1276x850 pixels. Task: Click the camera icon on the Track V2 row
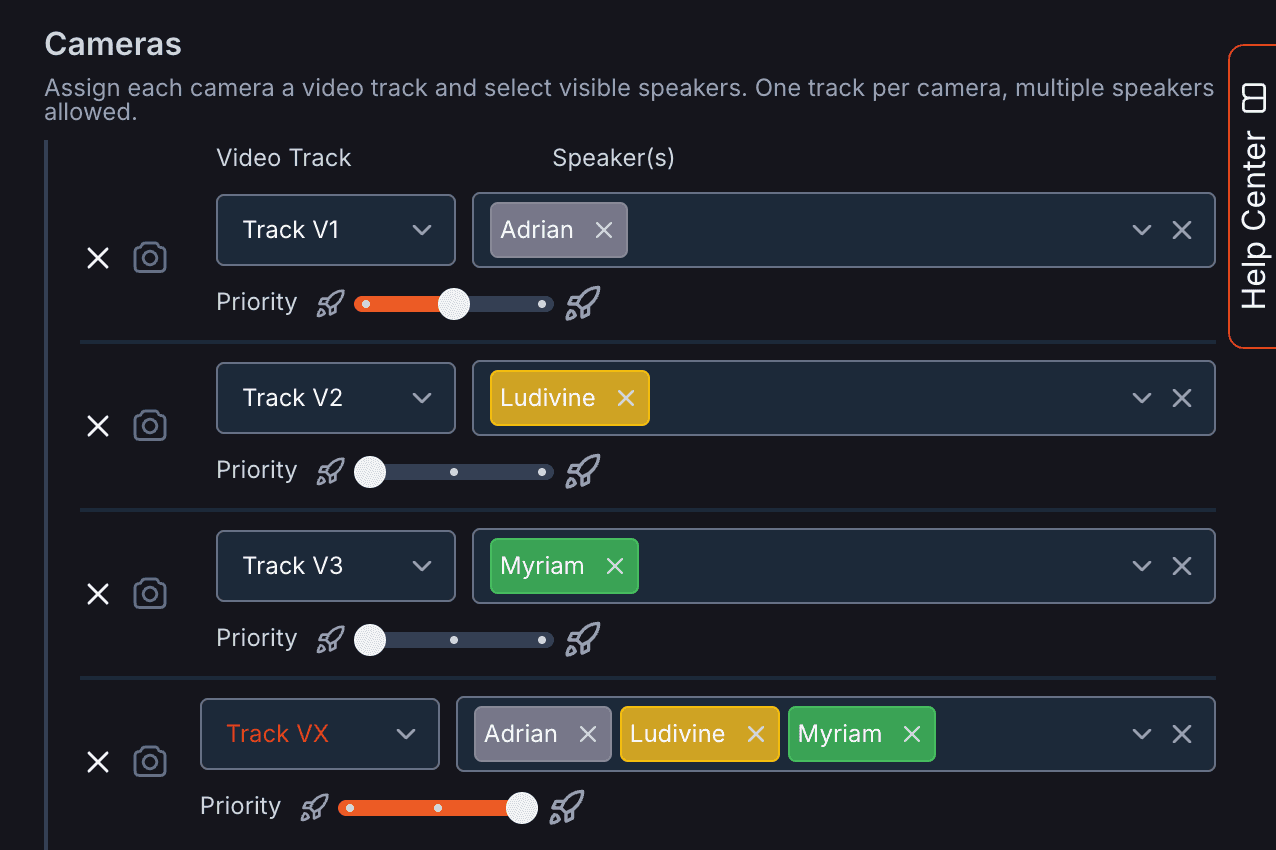[x=149, y=425]
